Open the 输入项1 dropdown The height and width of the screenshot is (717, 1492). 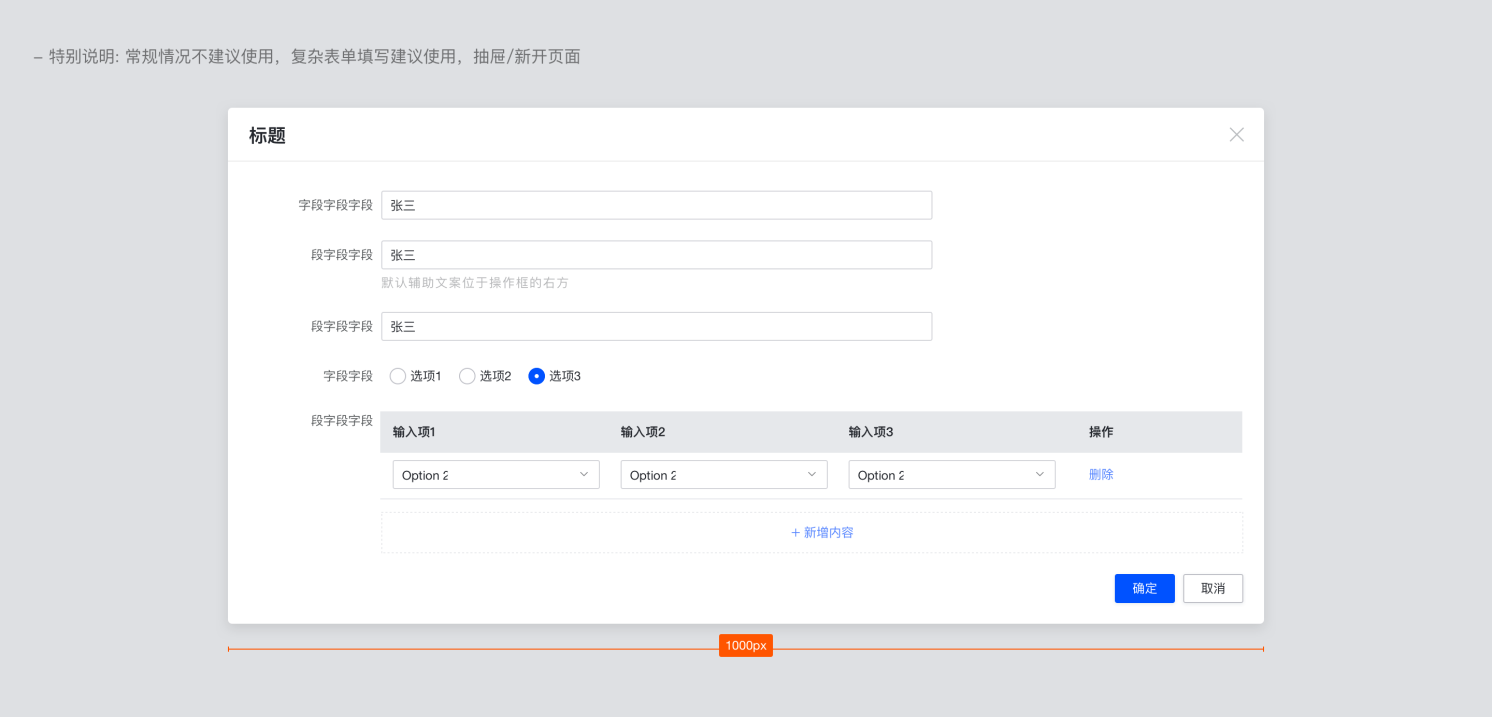tap(496, 475)
